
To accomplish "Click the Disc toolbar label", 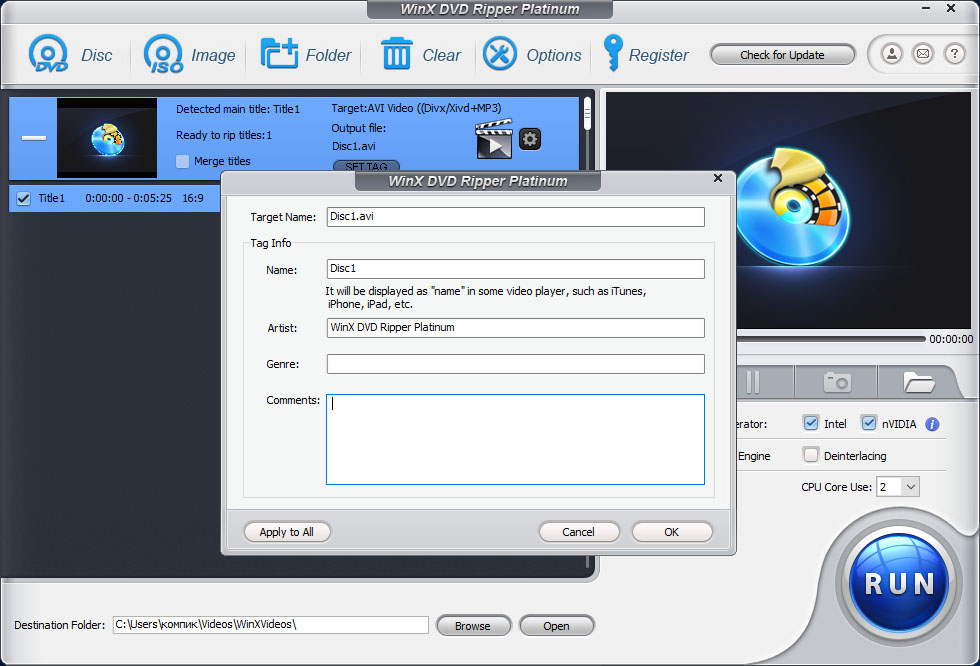I will [97, 56].
